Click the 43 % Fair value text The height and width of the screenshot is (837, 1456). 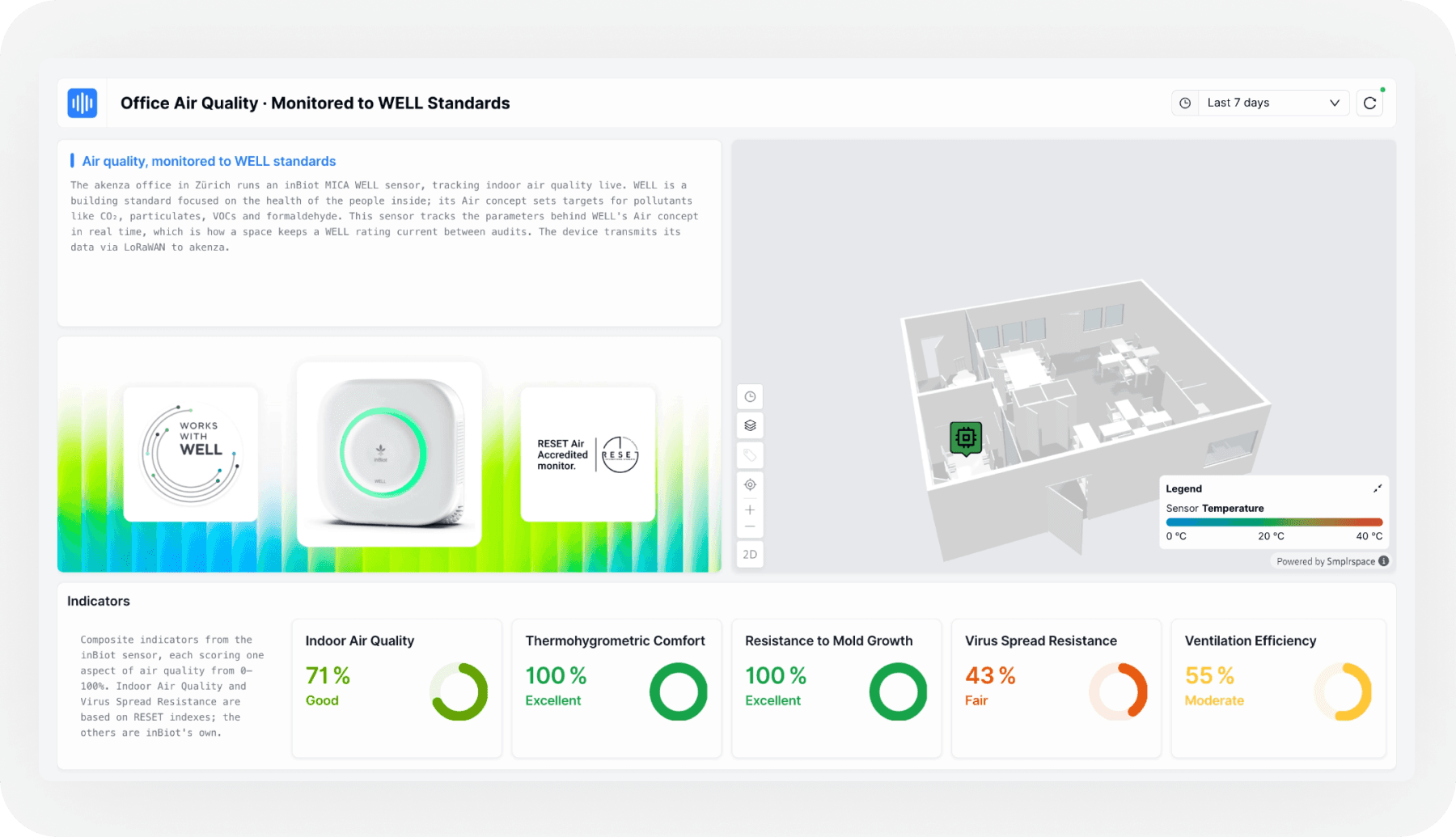pyautogui.click(x=990, y=685)
